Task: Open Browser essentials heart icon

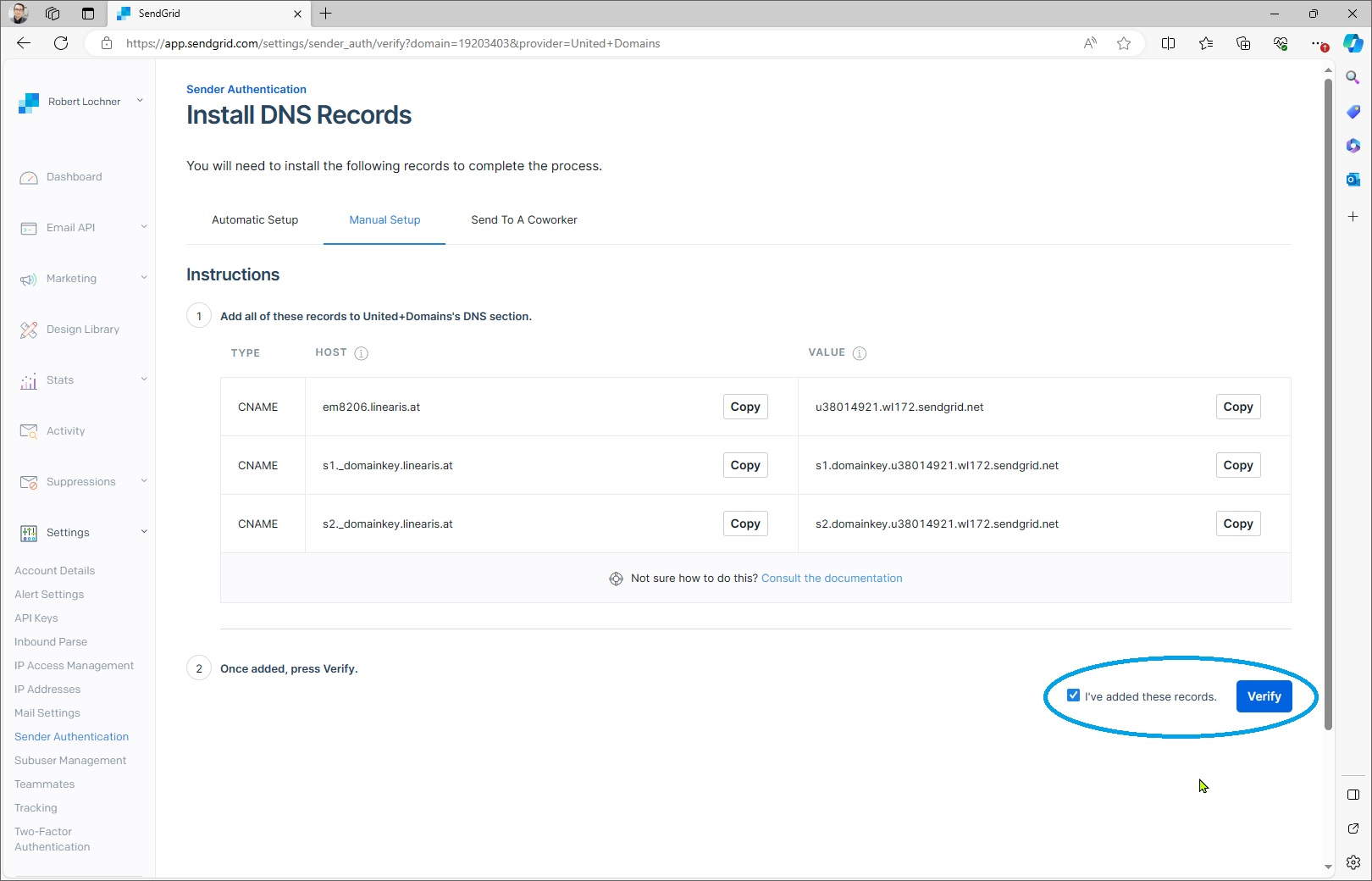Action: pyautogui.click(x=1280, y=43)
